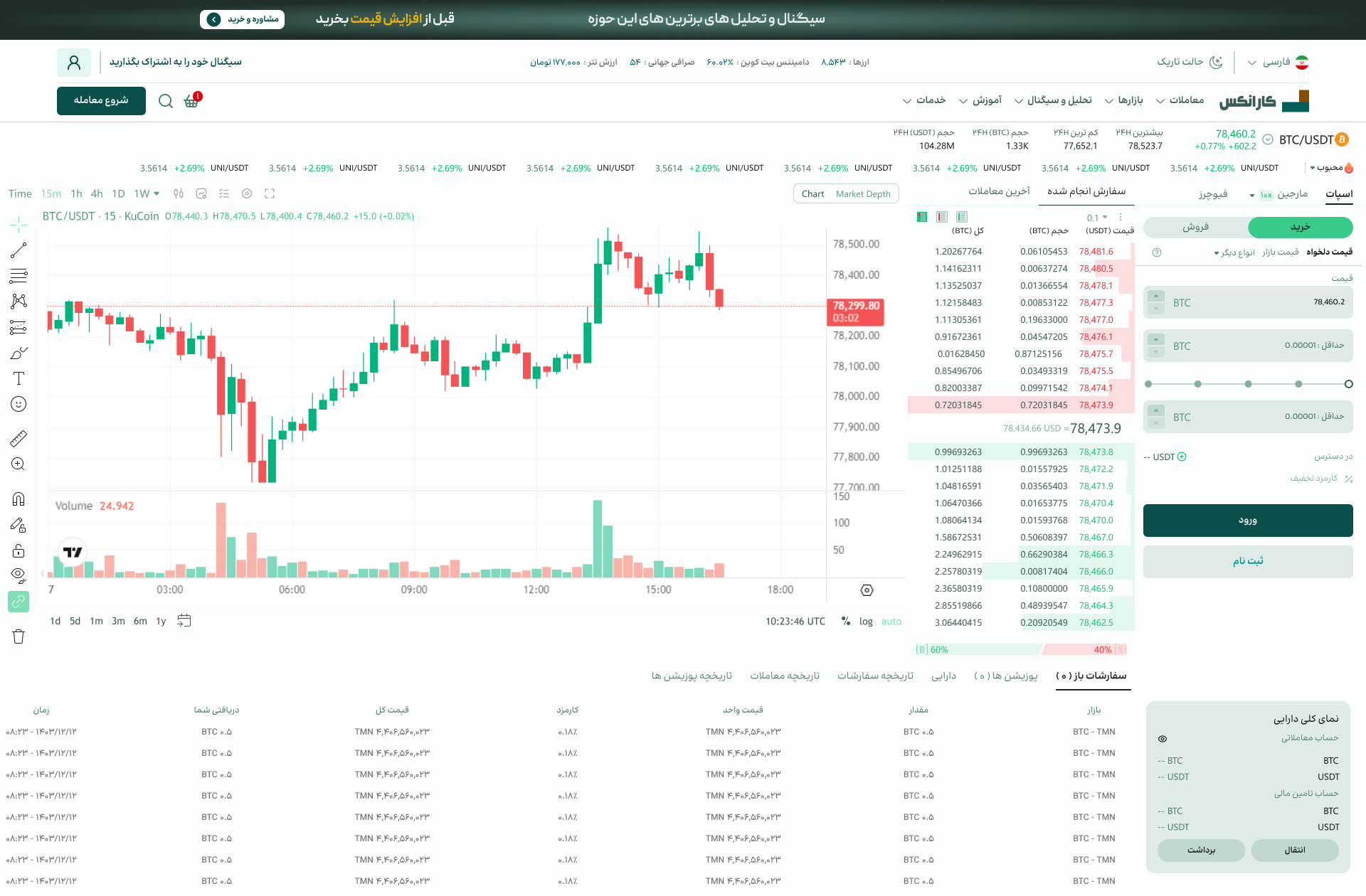Click ثبت نام register button
1366x896 pixels.
tap(1248, 561)
